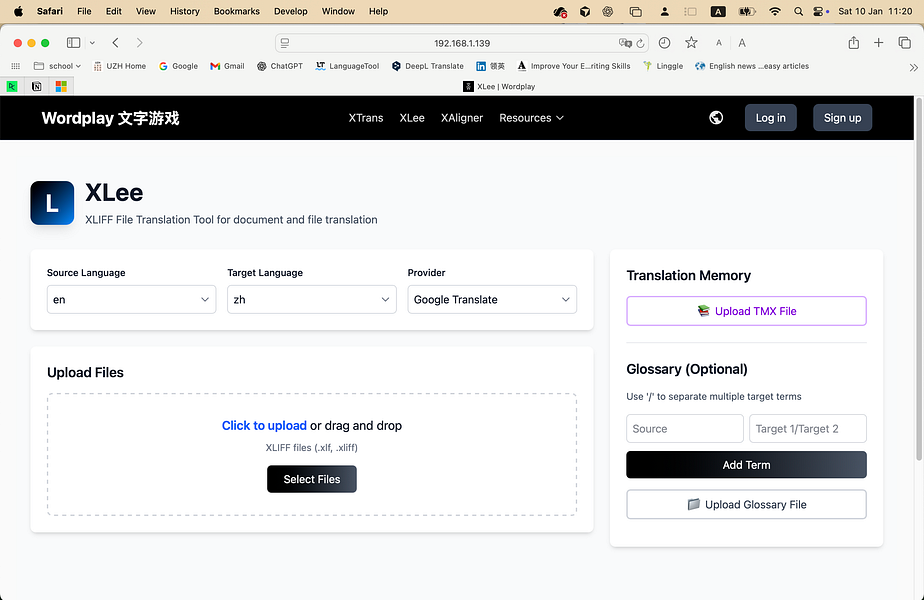Click the Sign up button

[843, 118]
